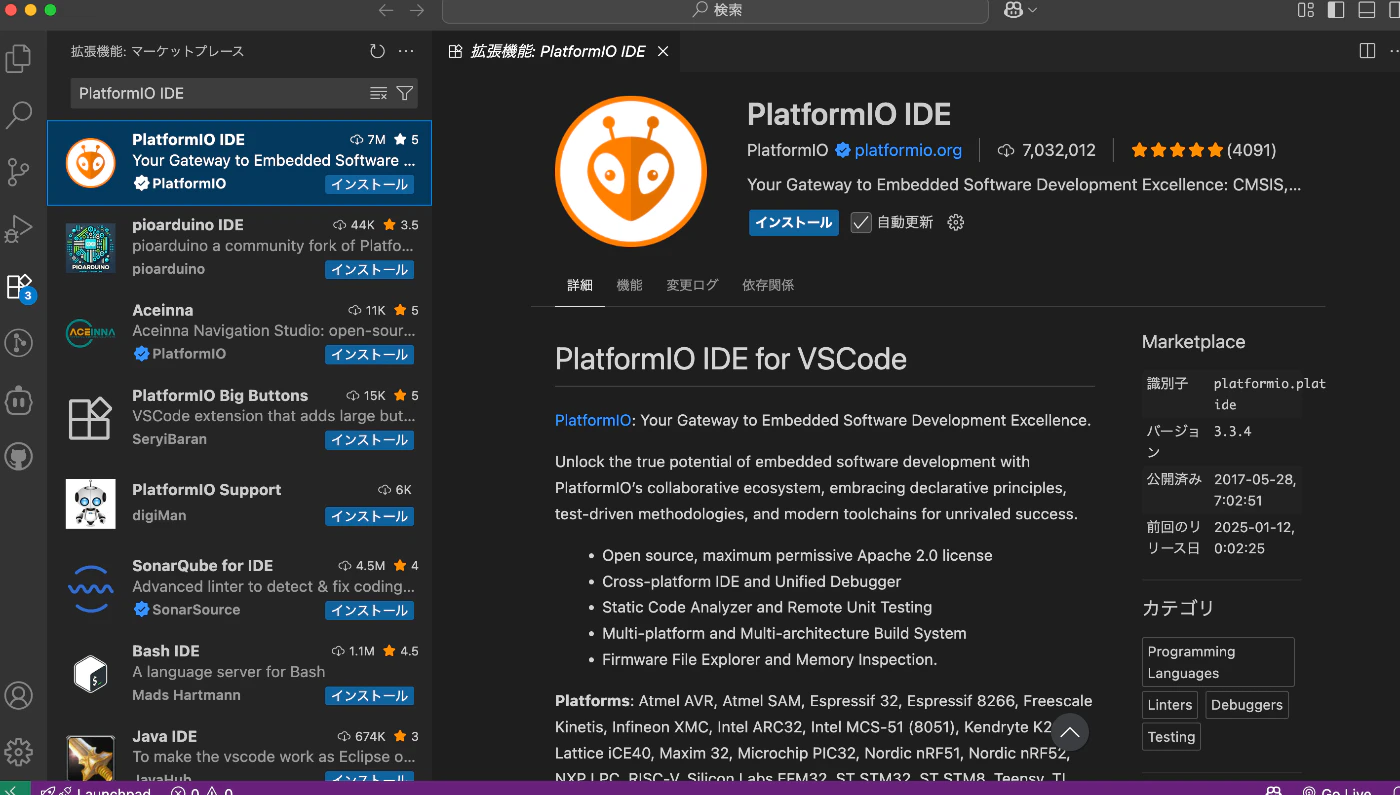Install the PlatformIO Support extension
This screenshot has height=795, width=1400.
point(369,516)
